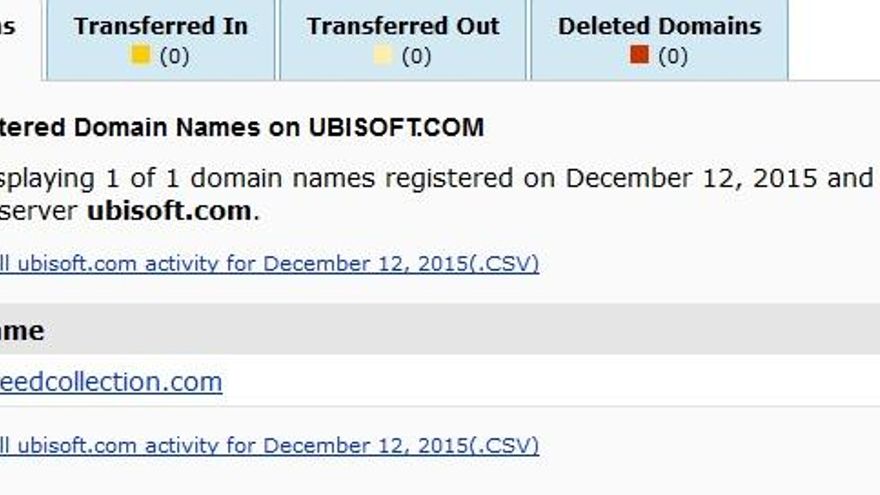This screenshot has height=495, width=880.
Task: Click the Domain Names on UBISOFT.COM heading
Action: pyautogui.click(x=240, y=128)
